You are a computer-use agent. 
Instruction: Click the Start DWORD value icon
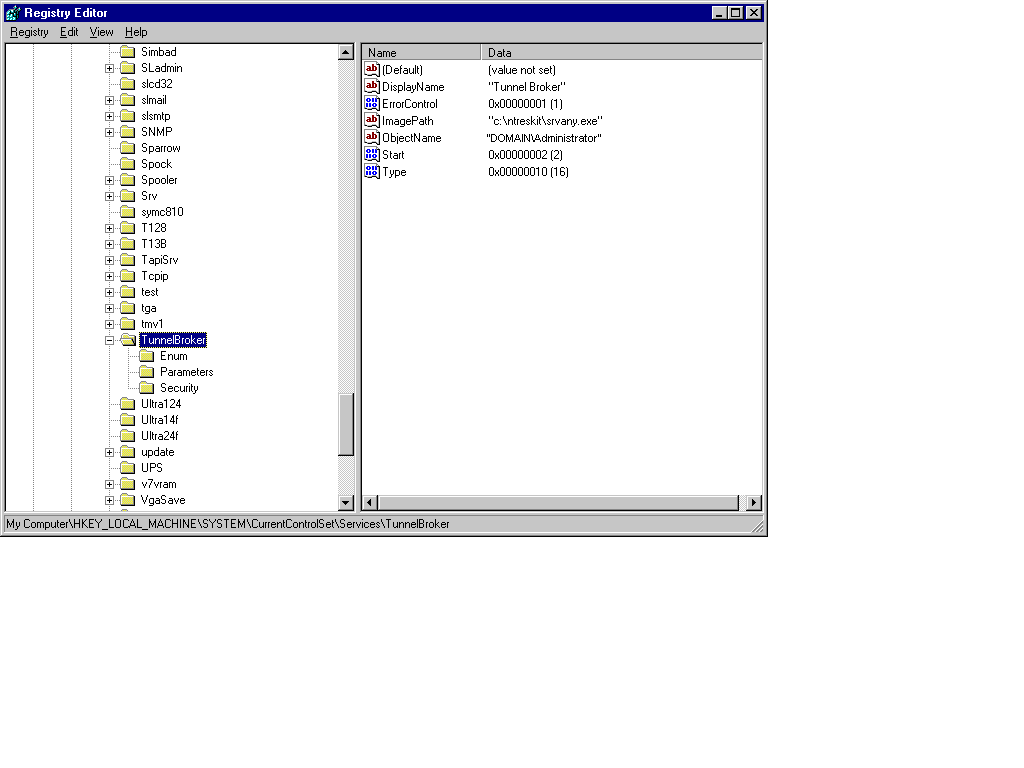pos(372,155)
